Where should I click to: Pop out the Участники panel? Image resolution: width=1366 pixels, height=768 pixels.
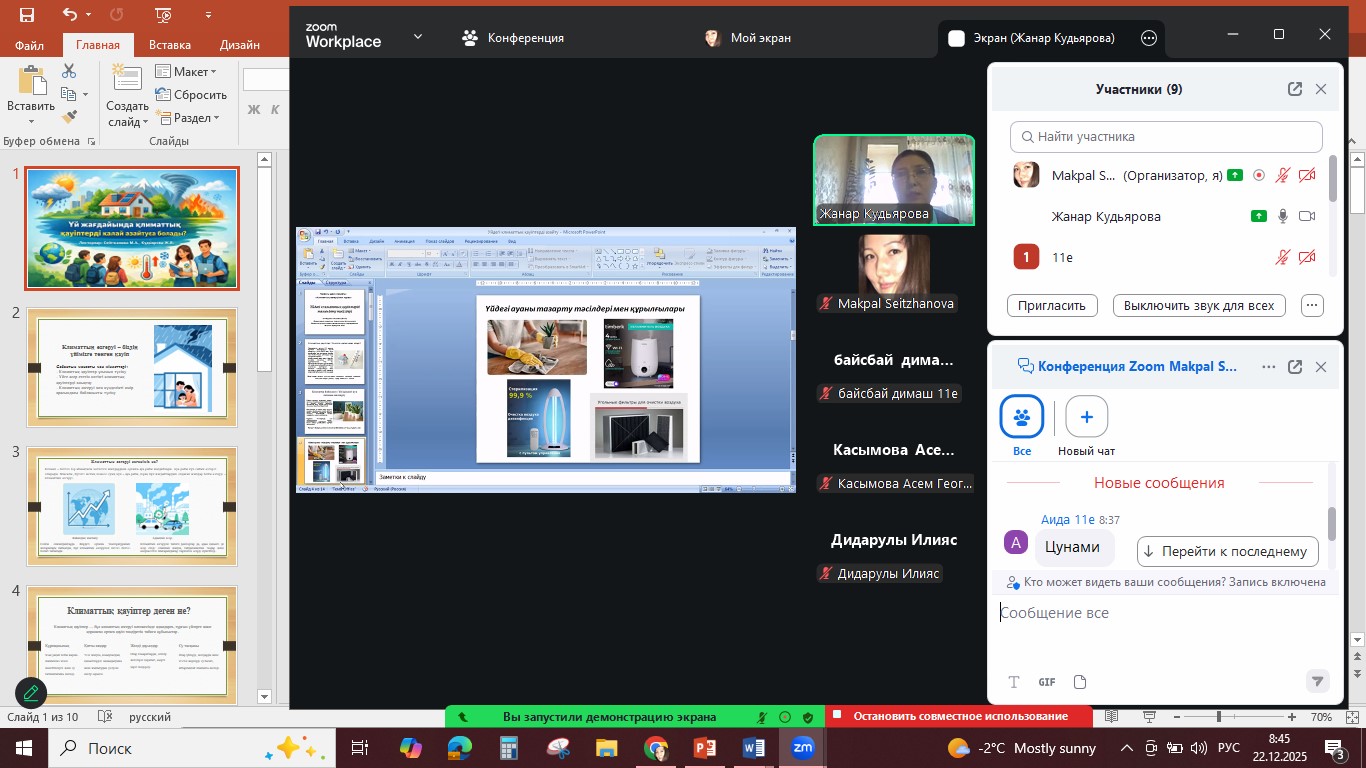click(x=1295, y=89)
